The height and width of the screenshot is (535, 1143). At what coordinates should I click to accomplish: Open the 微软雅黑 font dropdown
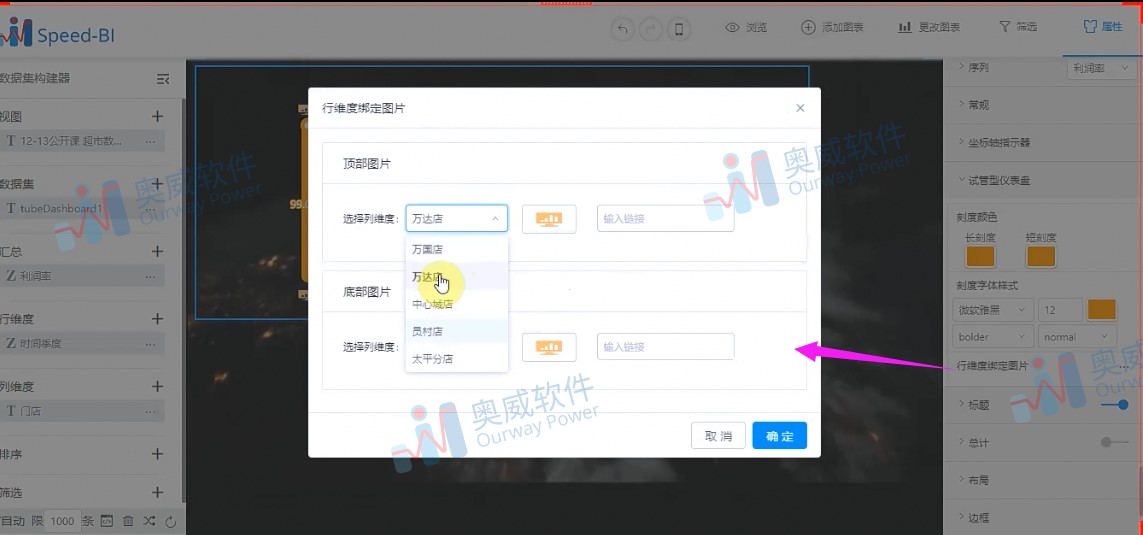pyautogui.click(x=991, y=310)
